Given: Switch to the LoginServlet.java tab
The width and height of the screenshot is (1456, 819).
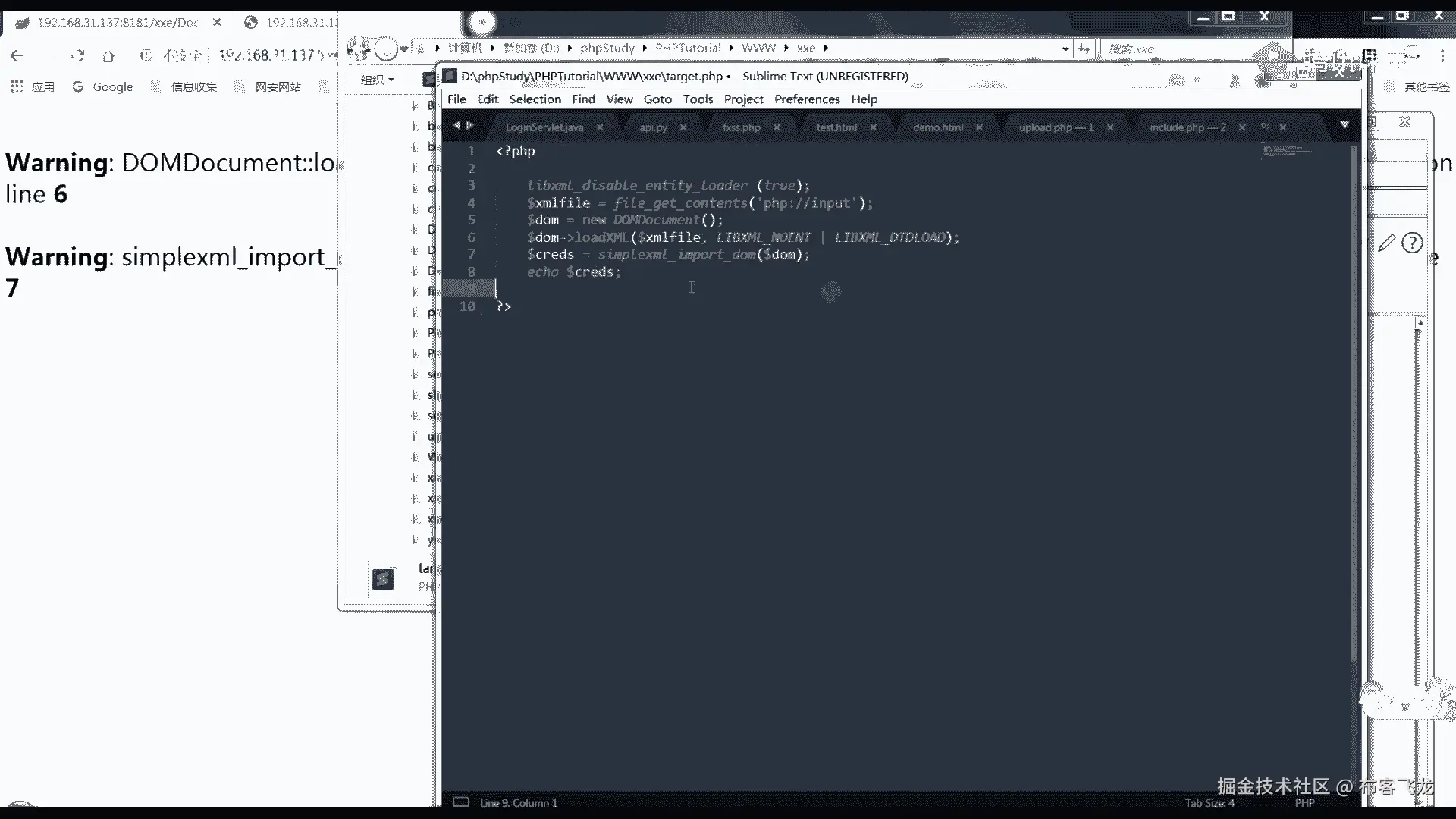Looking at the screenshot, I should point(544,127).
